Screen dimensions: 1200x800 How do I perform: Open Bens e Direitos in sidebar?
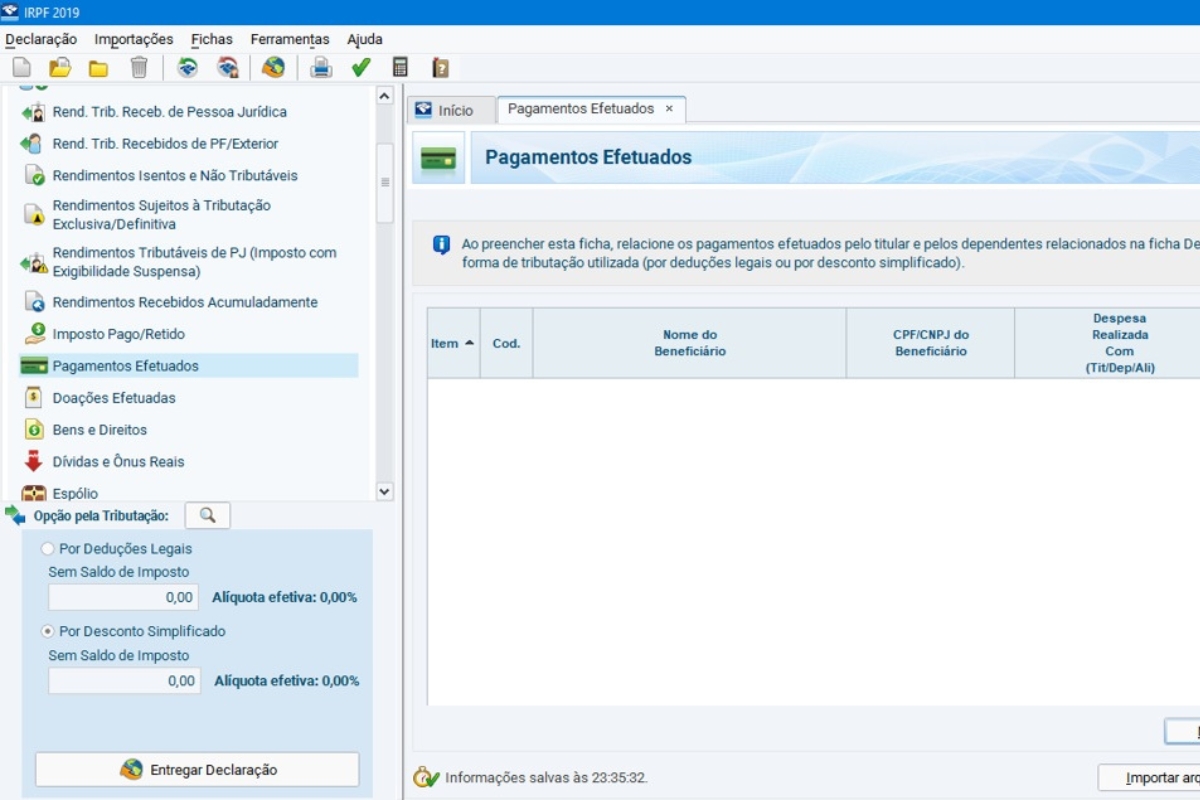(x=99, y=430)
